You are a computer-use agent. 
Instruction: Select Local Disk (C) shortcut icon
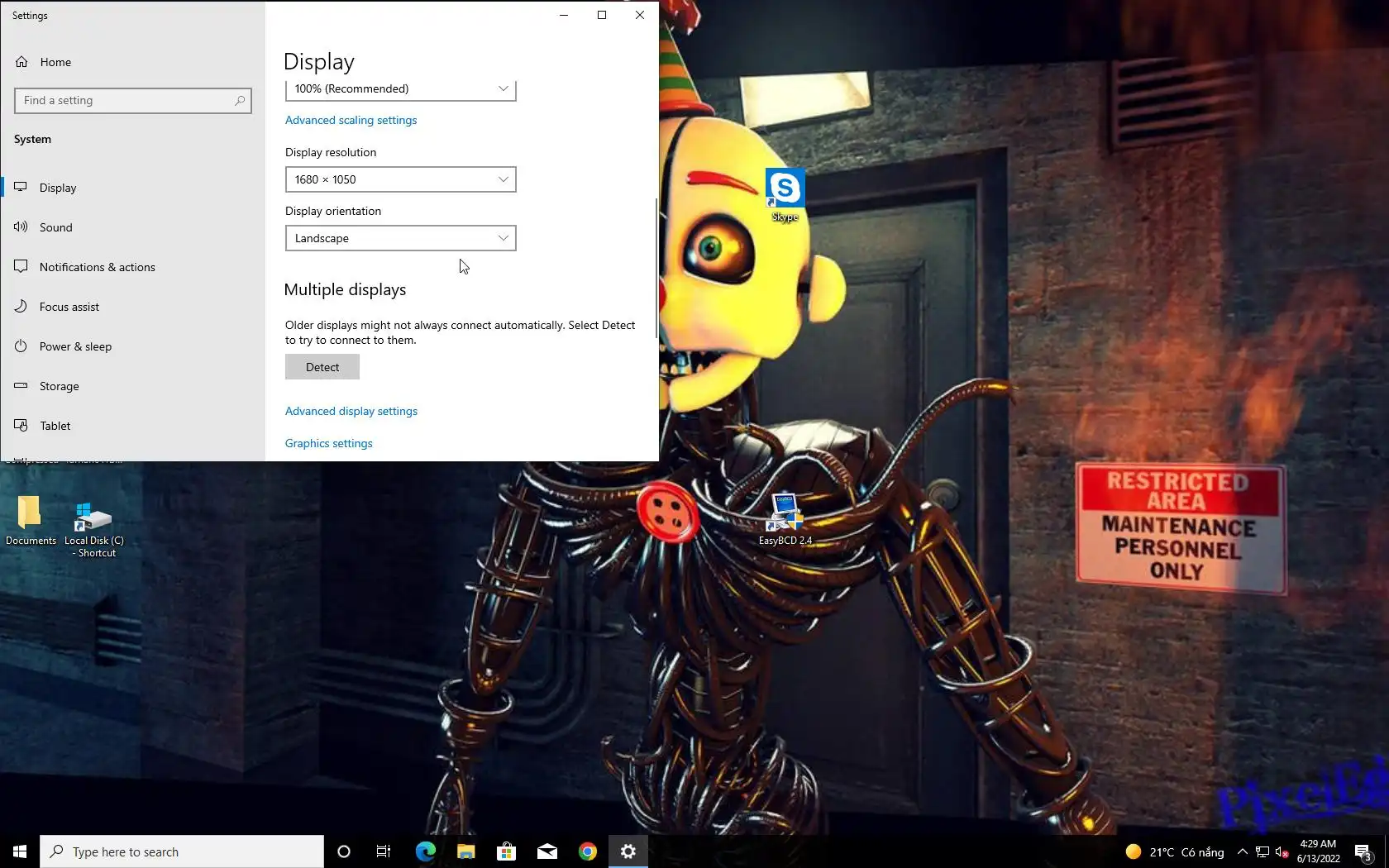pyautogui.click(x=94, y=530)
